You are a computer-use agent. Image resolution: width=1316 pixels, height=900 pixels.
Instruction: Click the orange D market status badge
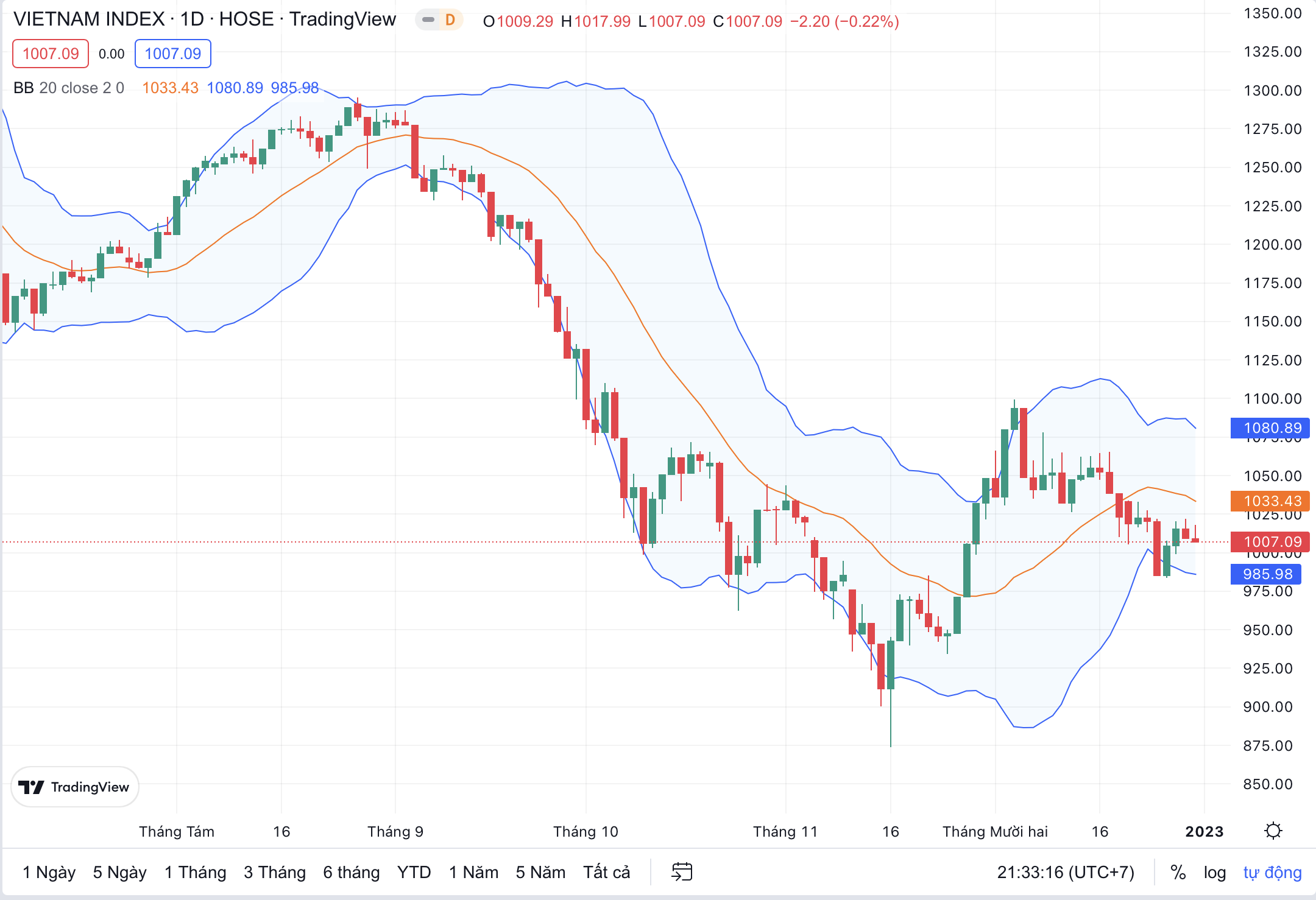tap(450, 20)
